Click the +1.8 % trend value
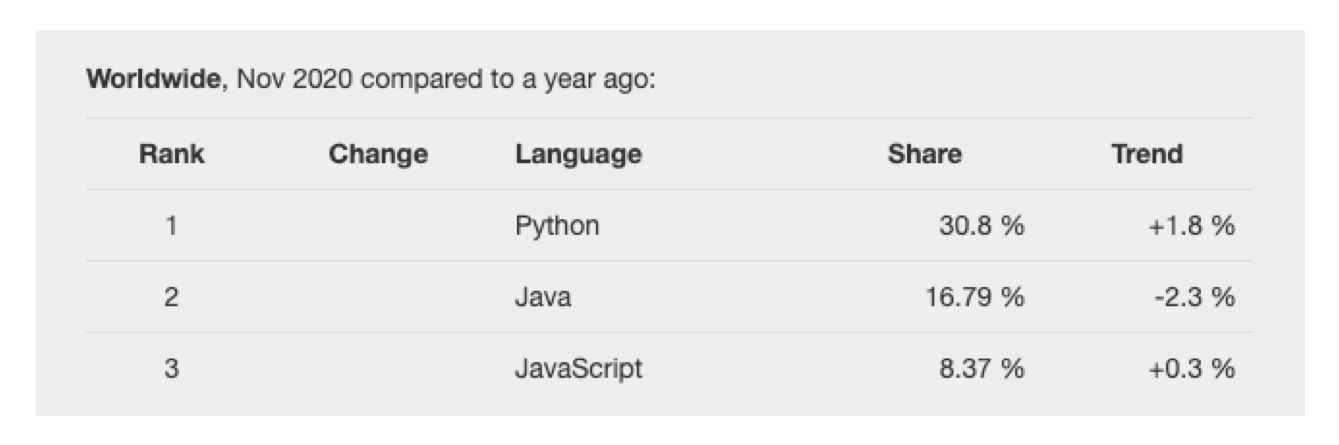Image resolution: width=1339 pixels, height=445 pixels. tap(1192, 226)
